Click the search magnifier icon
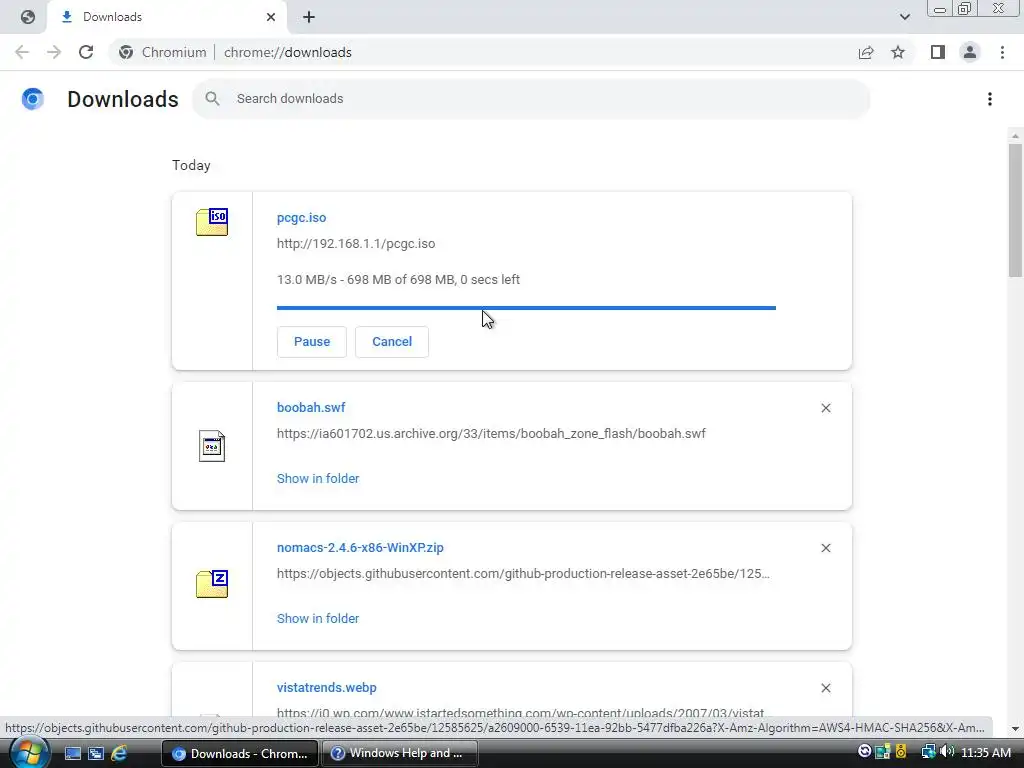1024x768 pixels. 212,99
